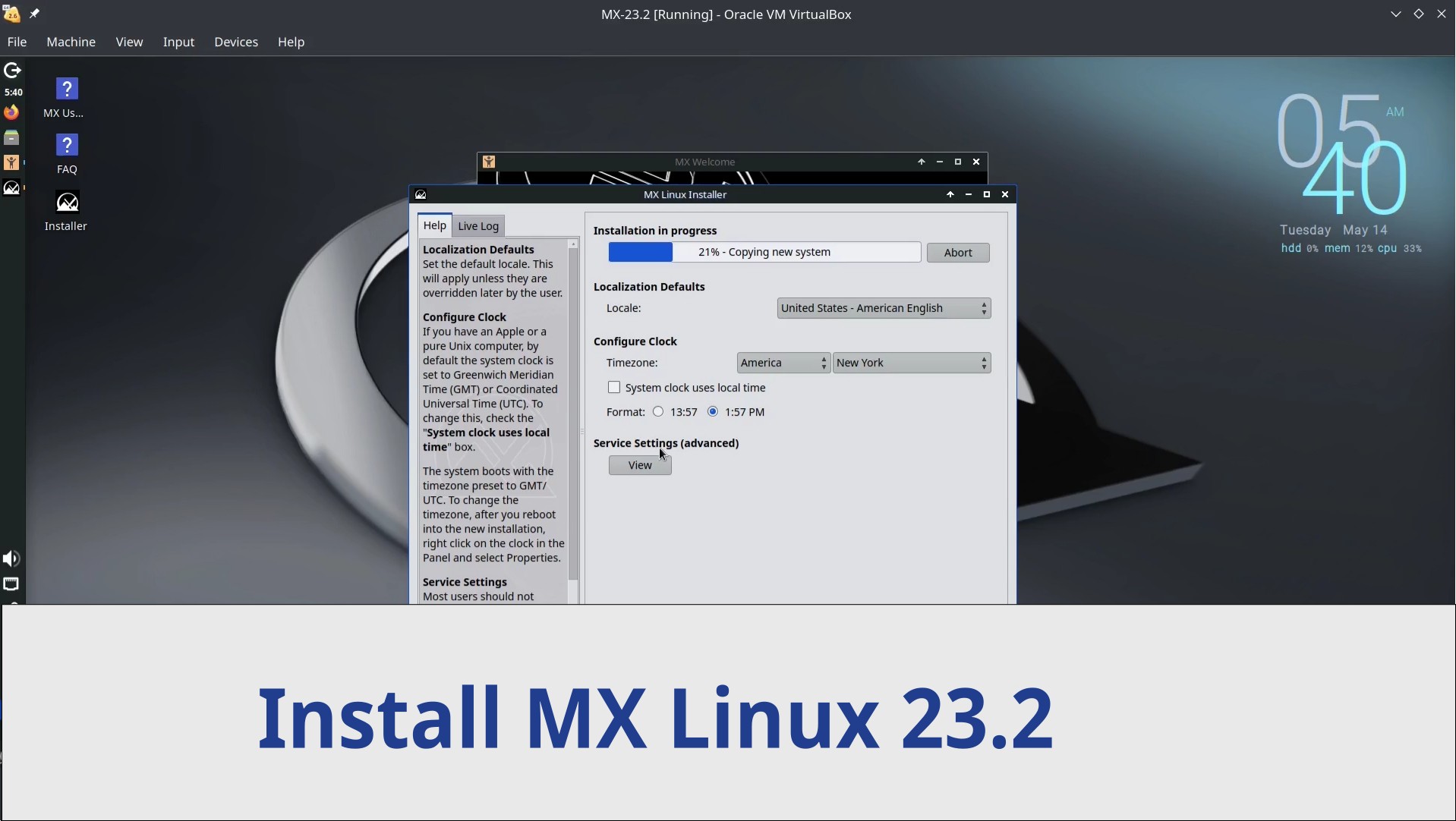
Task: Click the View service settings button
Action: (x=640, y=465)
